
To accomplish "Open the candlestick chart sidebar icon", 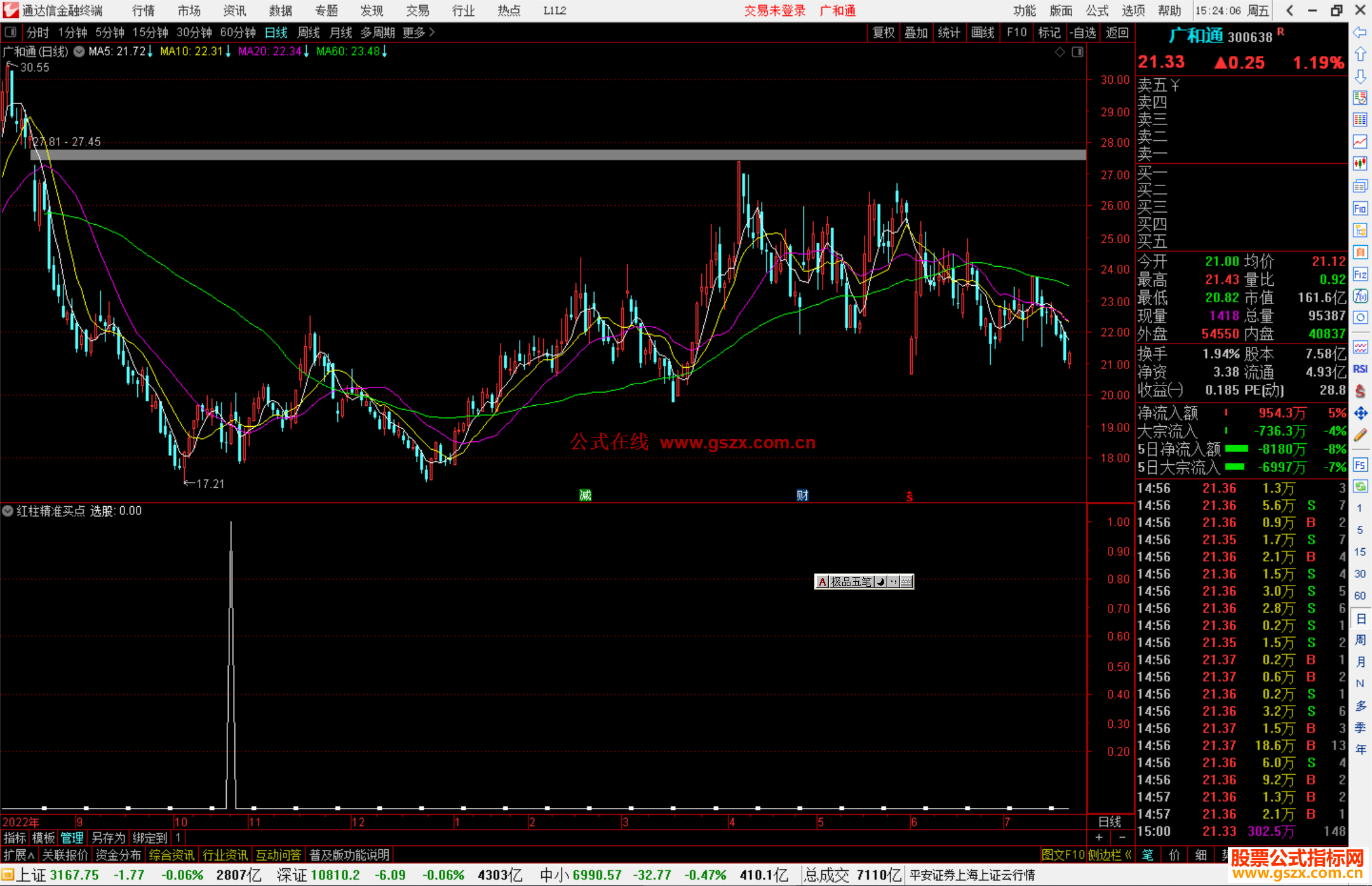I will [1360, 164].
